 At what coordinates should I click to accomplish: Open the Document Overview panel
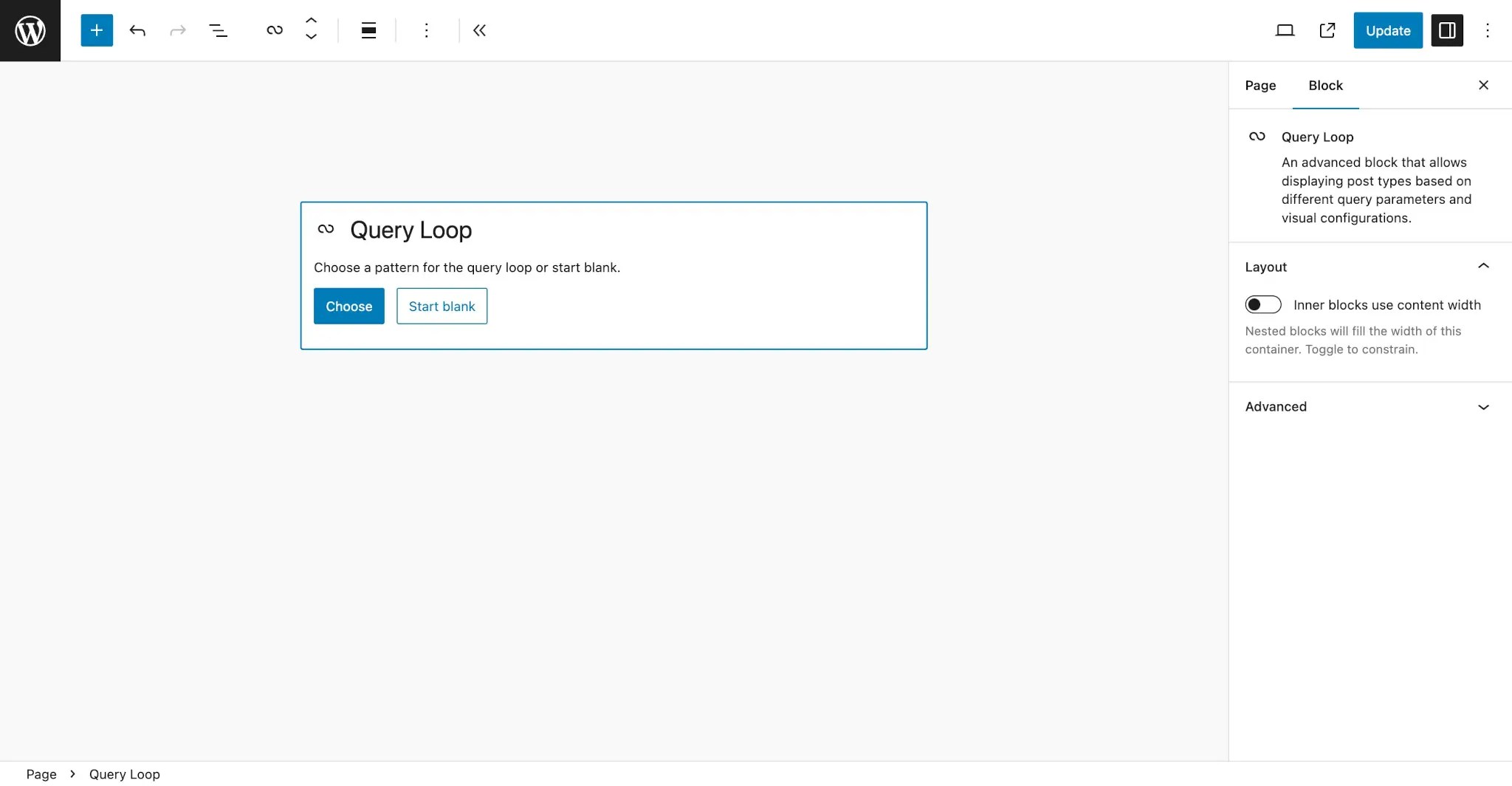click(219, 30)
